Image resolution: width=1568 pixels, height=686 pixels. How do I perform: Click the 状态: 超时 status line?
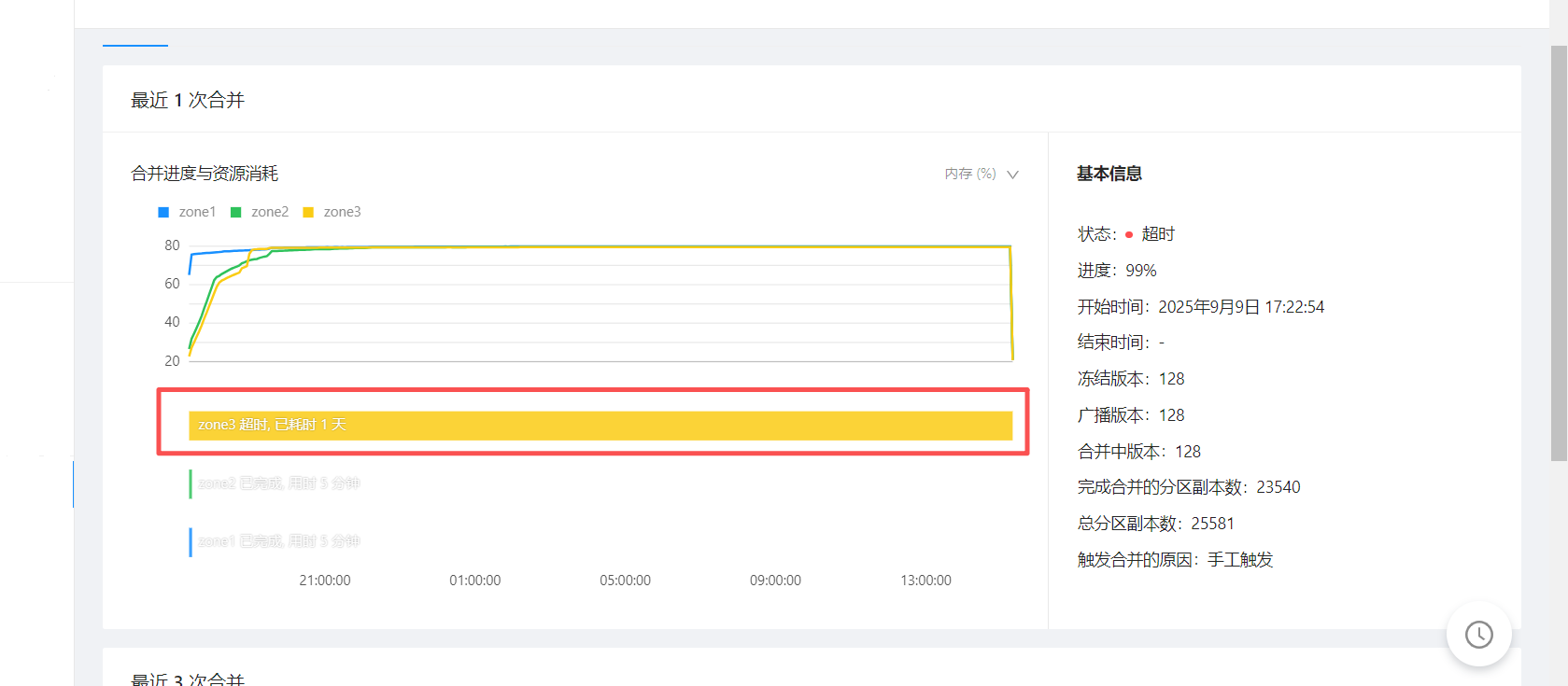tap(1126, 234)
